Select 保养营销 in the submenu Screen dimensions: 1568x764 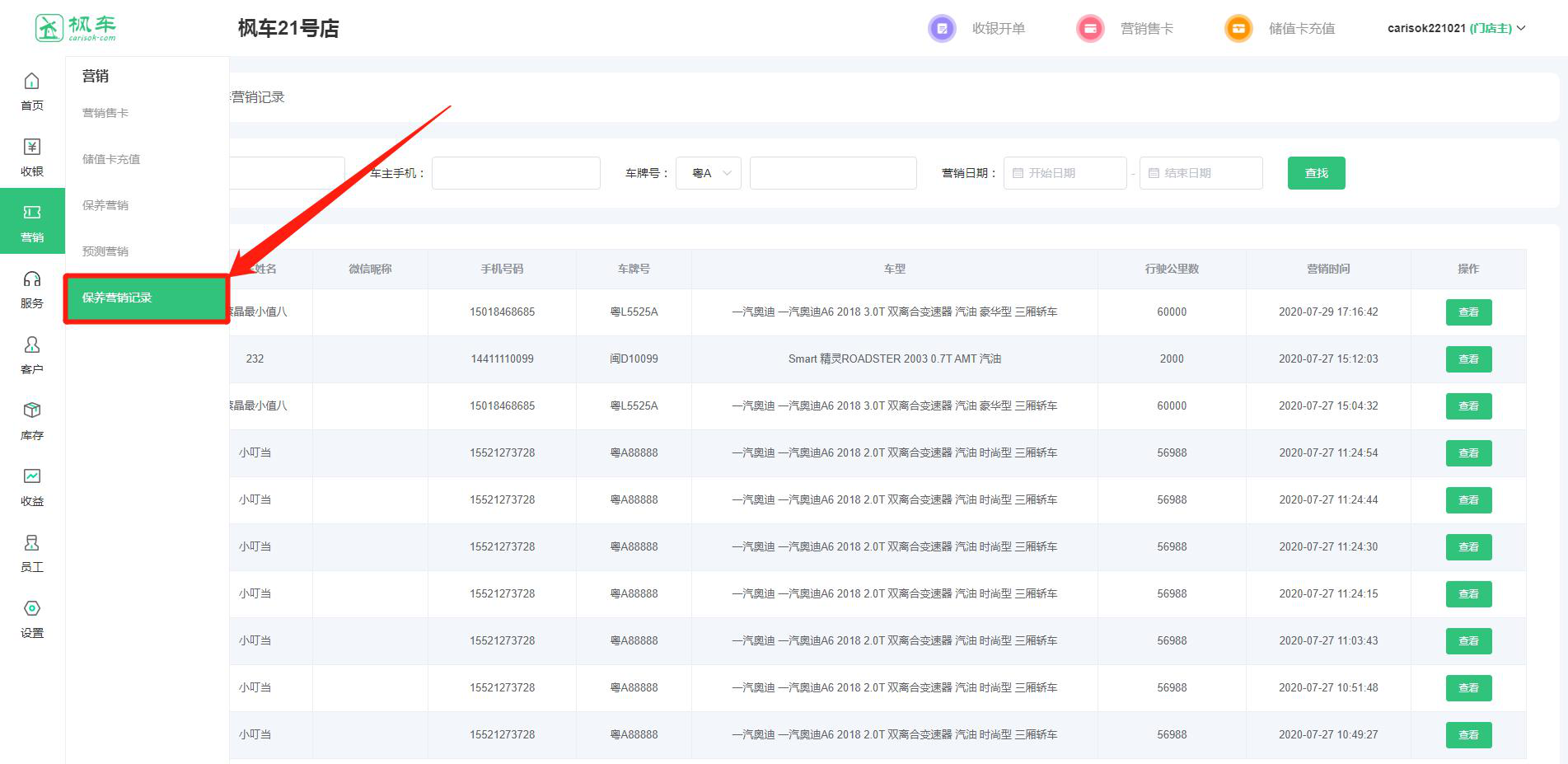click(x=105, y=205)
